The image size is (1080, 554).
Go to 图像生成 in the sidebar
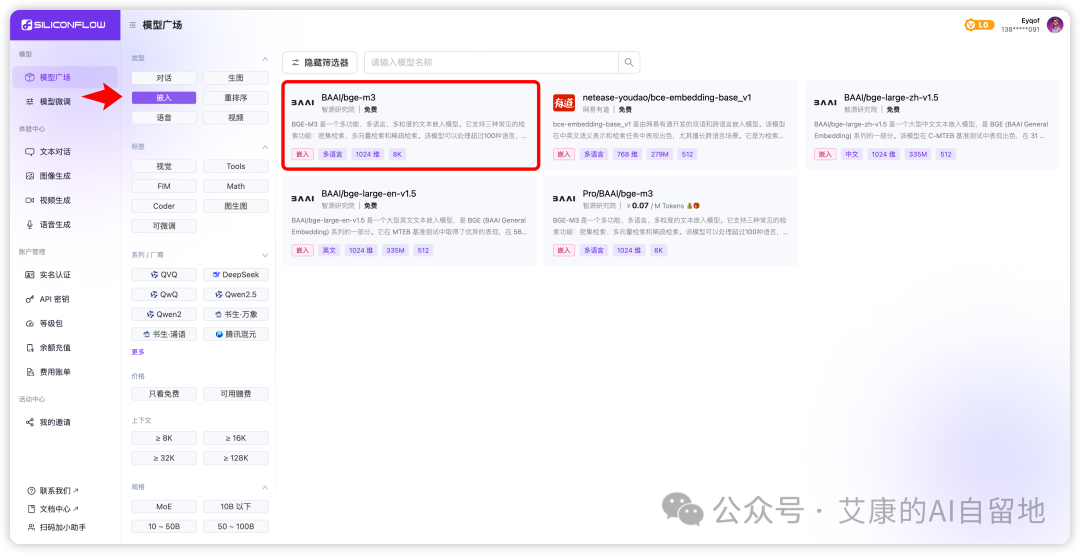65,176
